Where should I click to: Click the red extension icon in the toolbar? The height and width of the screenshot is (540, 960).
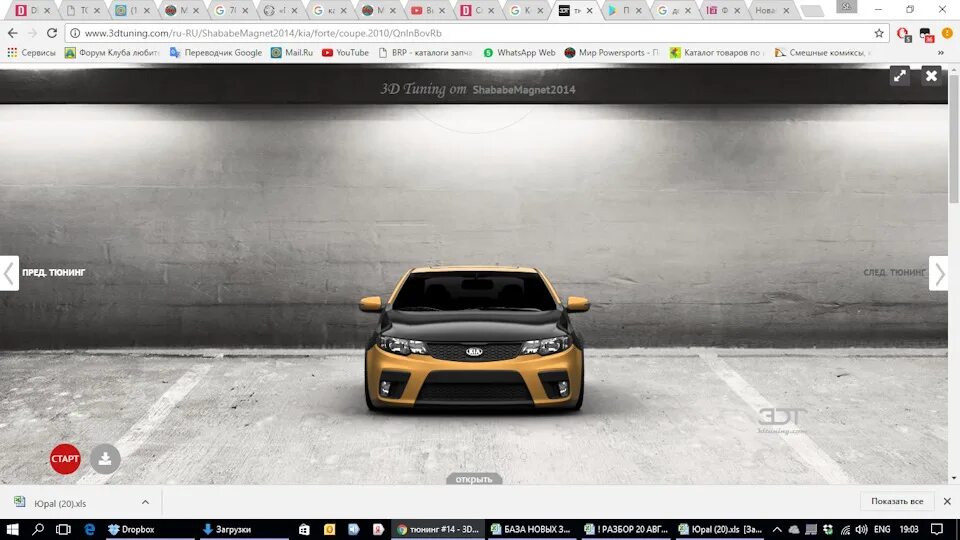pyautogui.click(x=904, y=34)
